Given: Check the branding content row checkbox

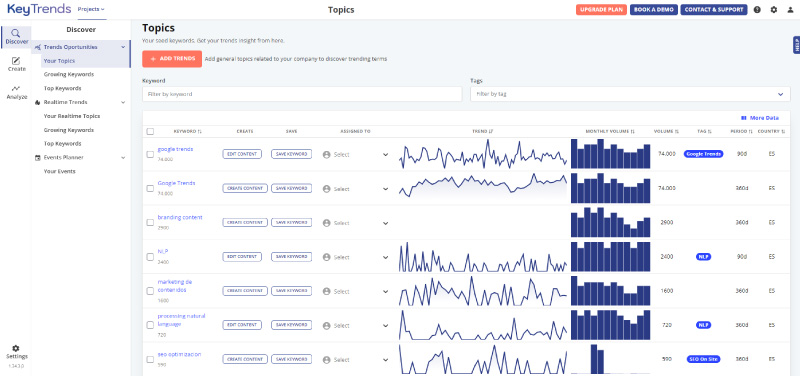Looking at the screenshot, I should click(x=150, y=222).
